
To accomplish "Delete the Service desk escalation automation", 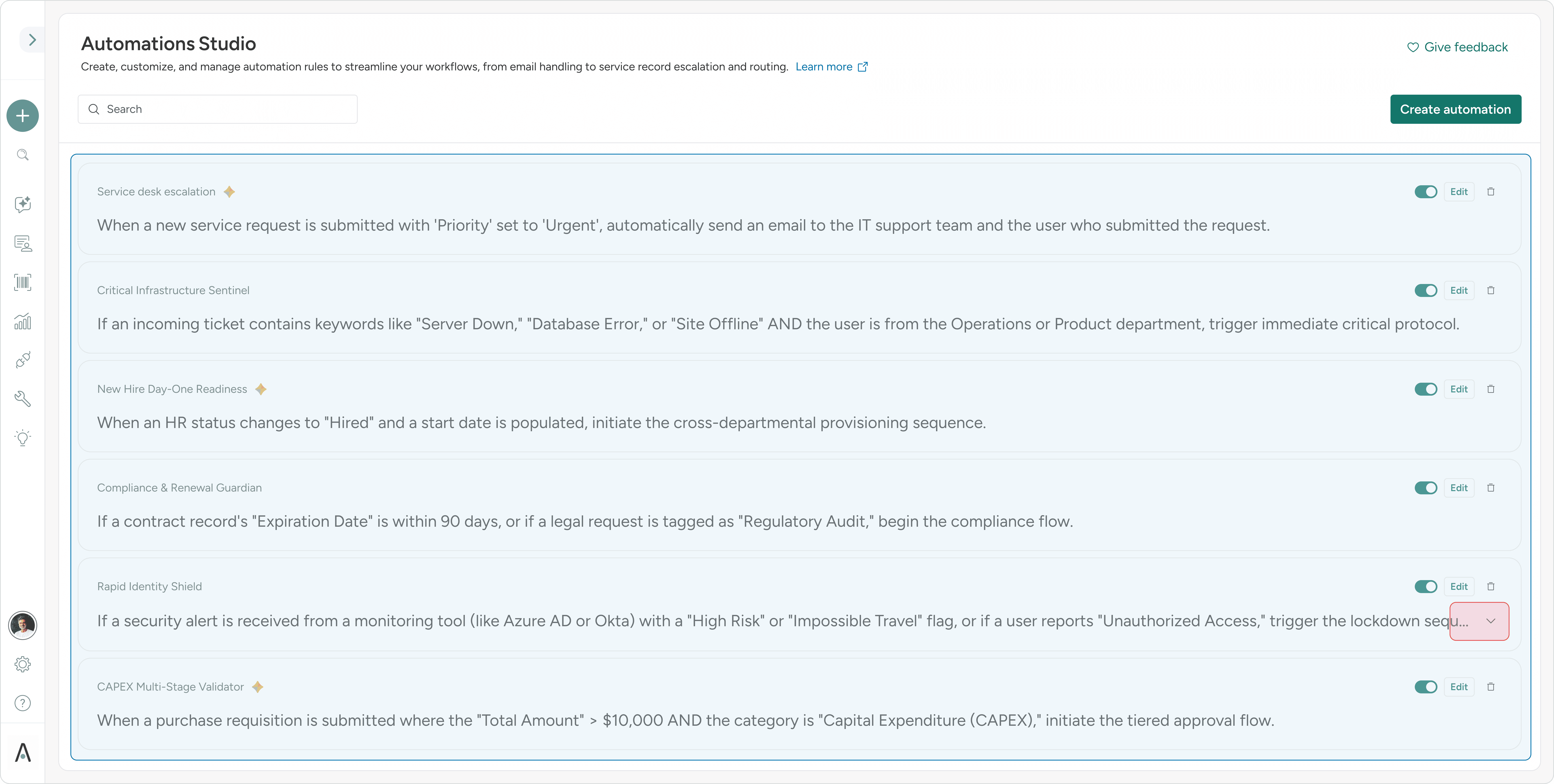I will point(1491,192).
